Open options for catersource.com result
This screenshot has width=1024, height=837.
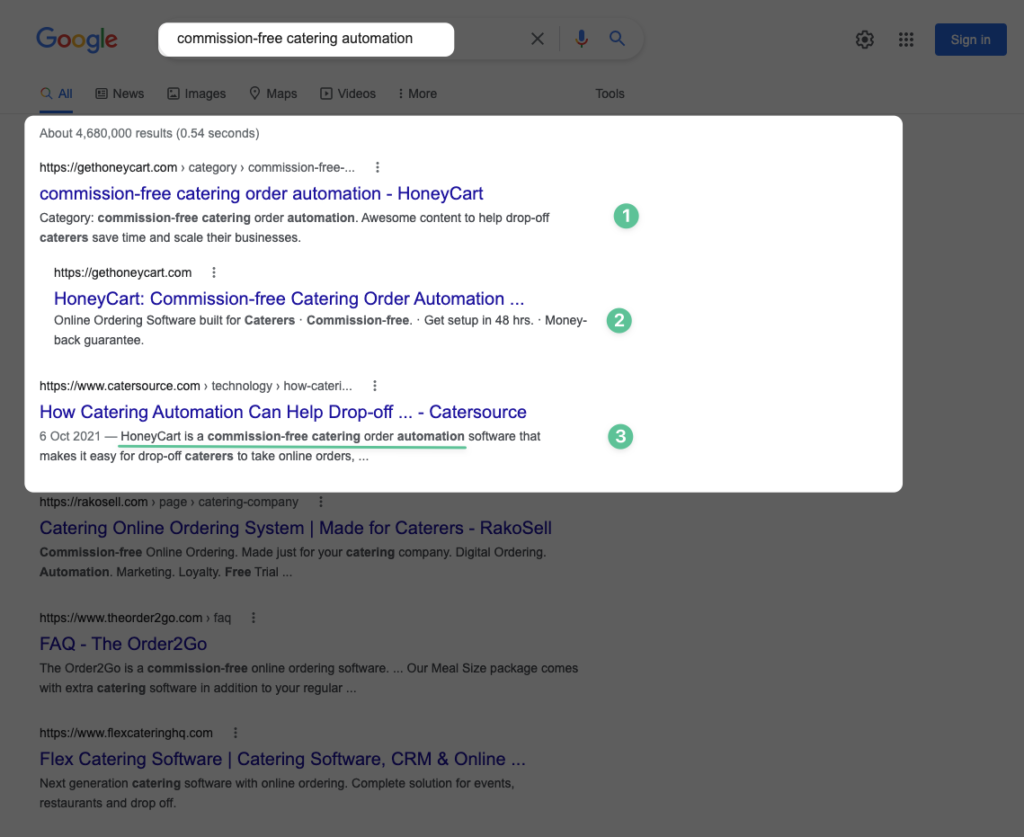pos(375,386)
